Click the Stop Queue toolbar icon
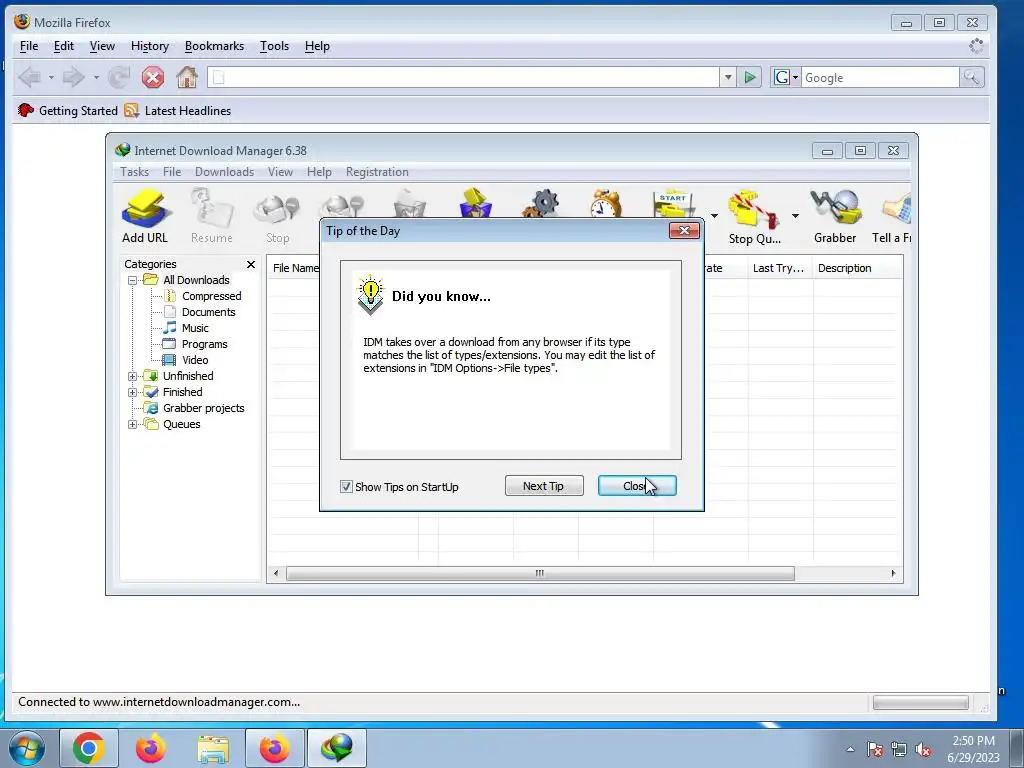Image resolution: width=1024 pixels, height=768 pixels. [754, 217]
